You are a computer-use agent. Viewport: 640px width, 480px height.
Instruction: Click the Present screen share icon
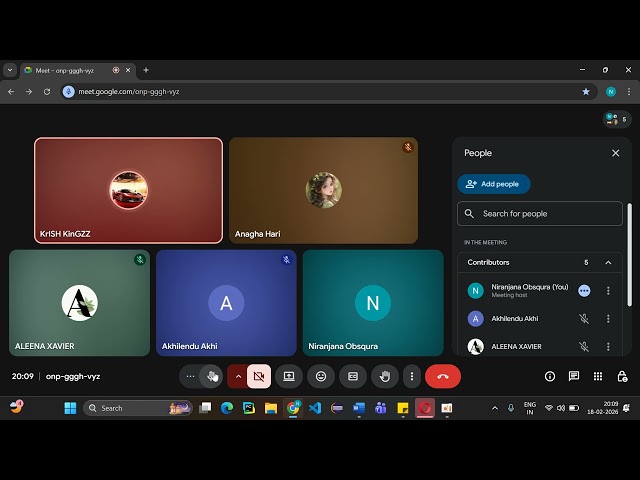tap(289, 376)
